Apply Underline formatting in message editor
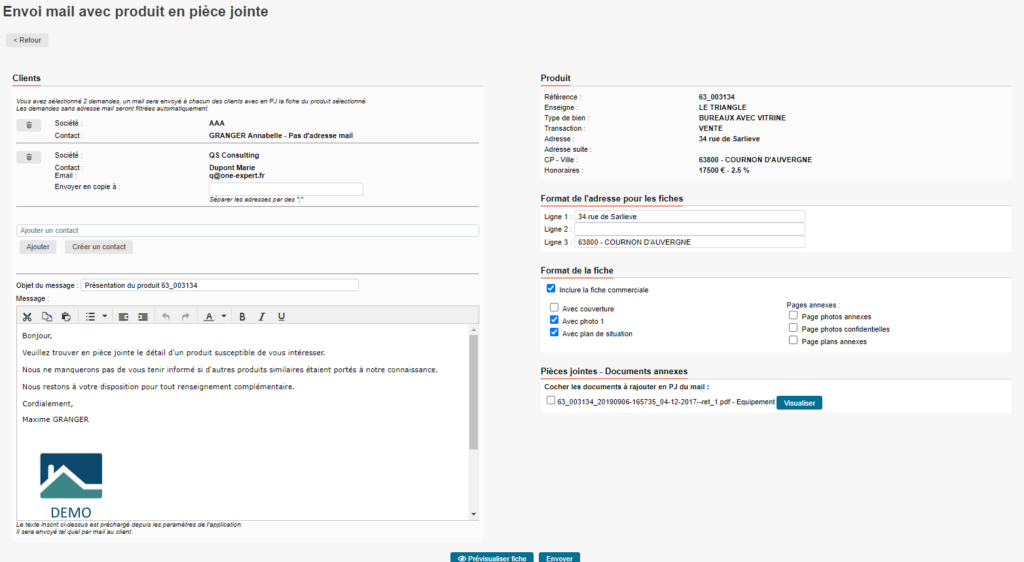The width and height of the screenshot is (1024, 562). pos(281,317)
